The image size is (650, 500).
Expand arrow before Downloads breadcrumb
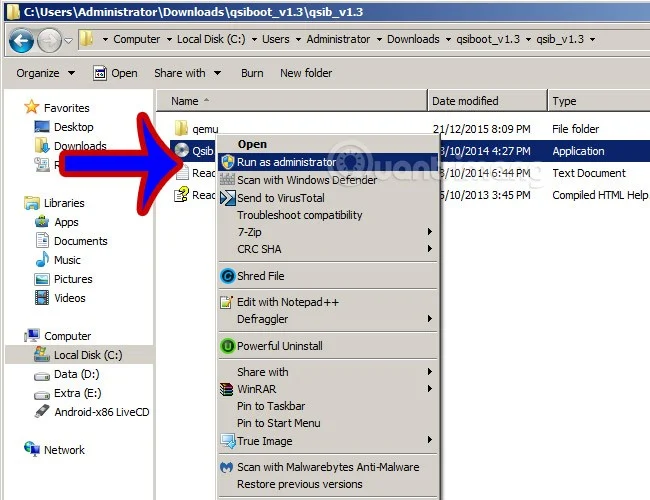click(x=379, y=39)
